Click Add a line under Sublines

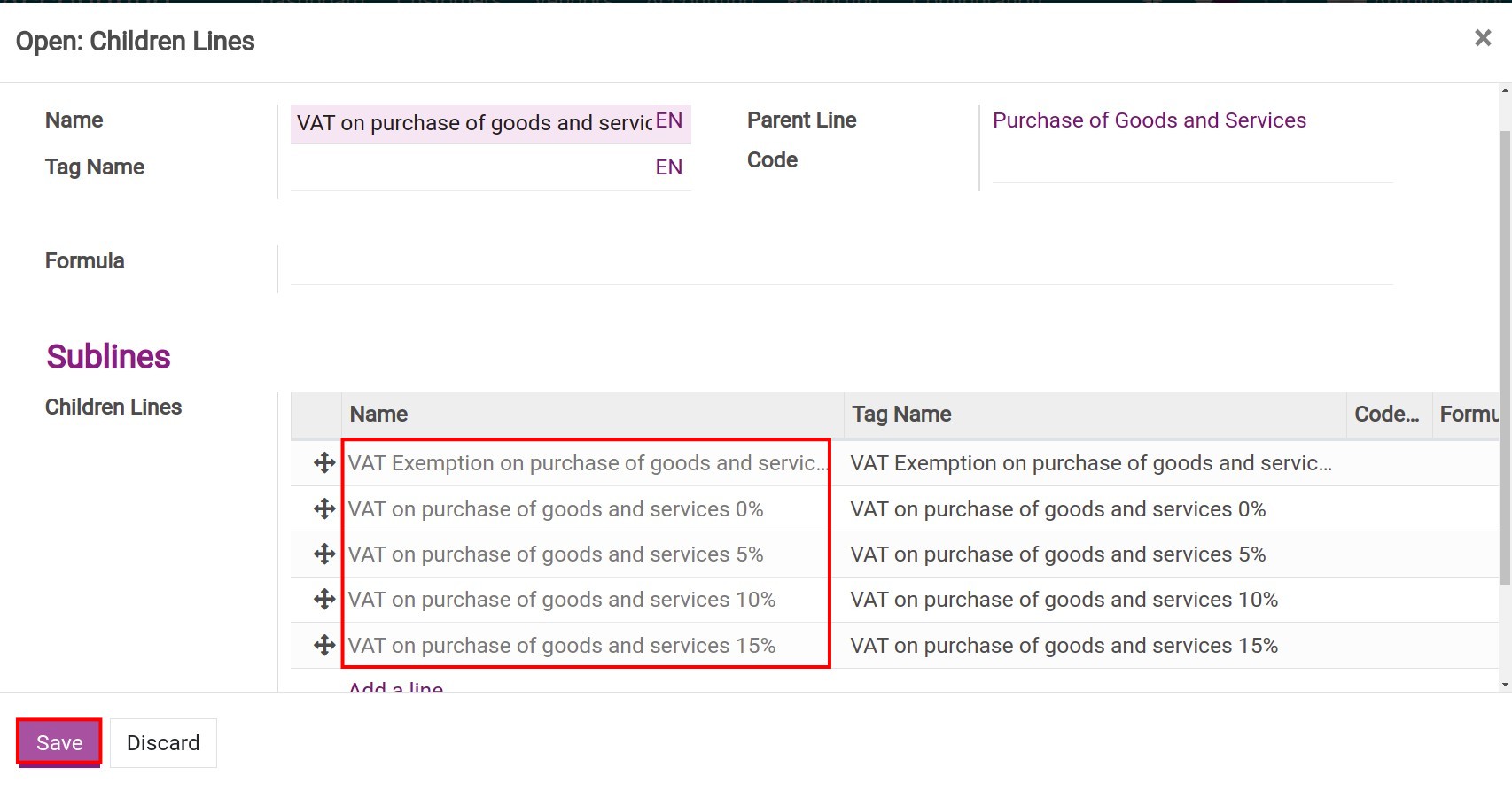click(394, 689)
